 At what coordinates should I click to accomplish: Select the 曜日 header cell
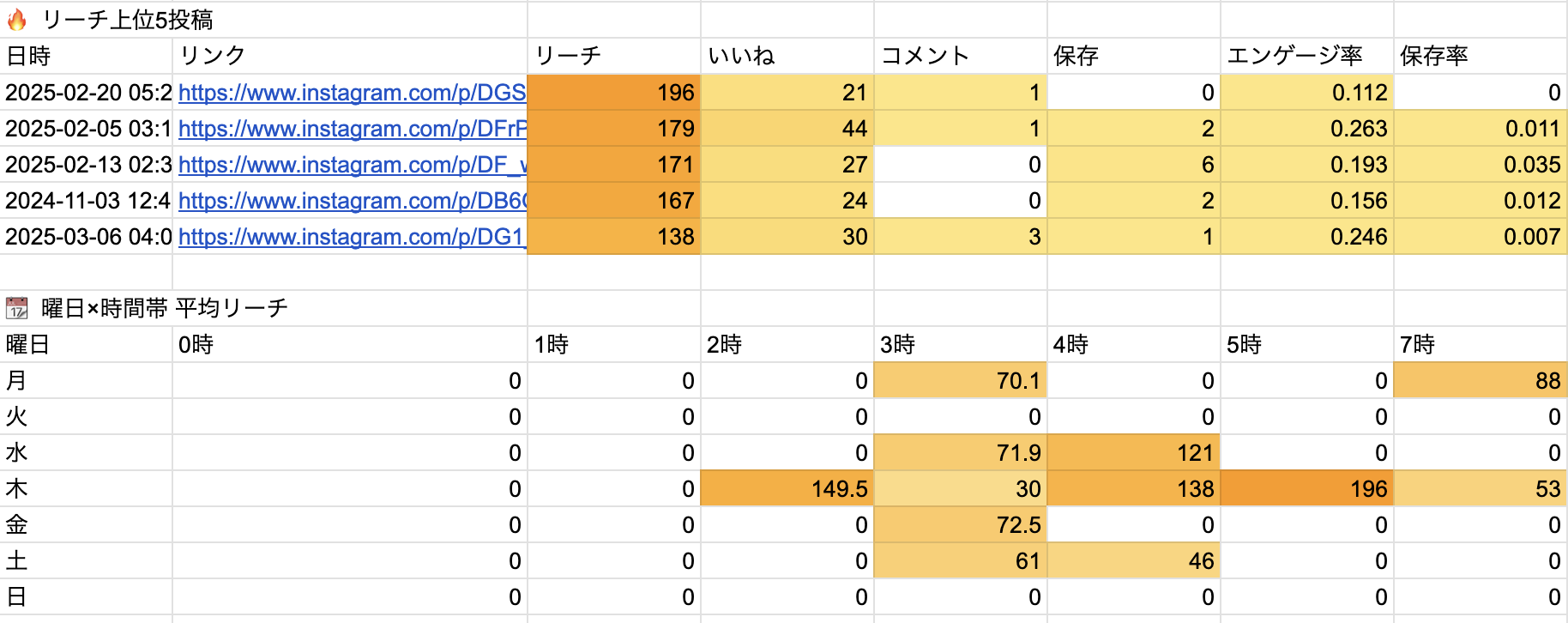86,345
